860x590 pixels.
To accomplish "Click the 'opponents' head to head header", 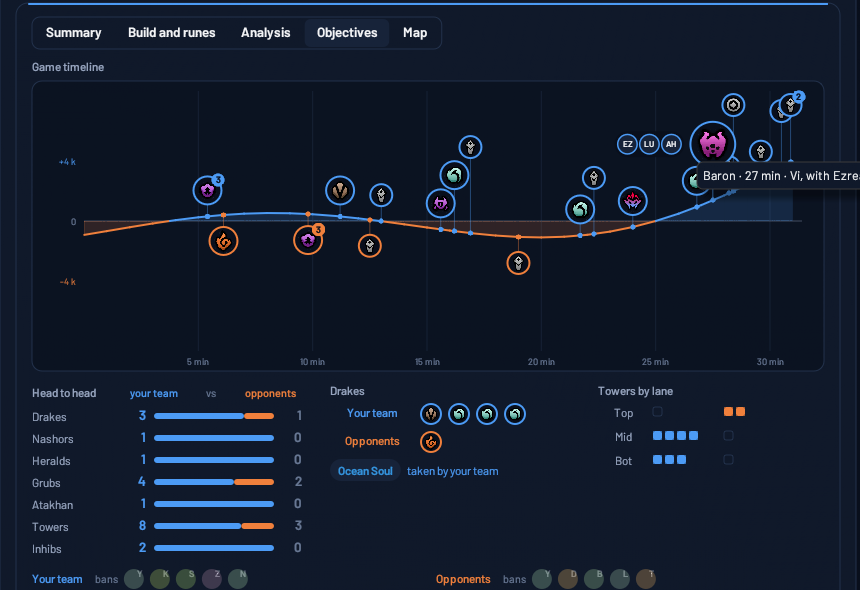I will [270, 394].
